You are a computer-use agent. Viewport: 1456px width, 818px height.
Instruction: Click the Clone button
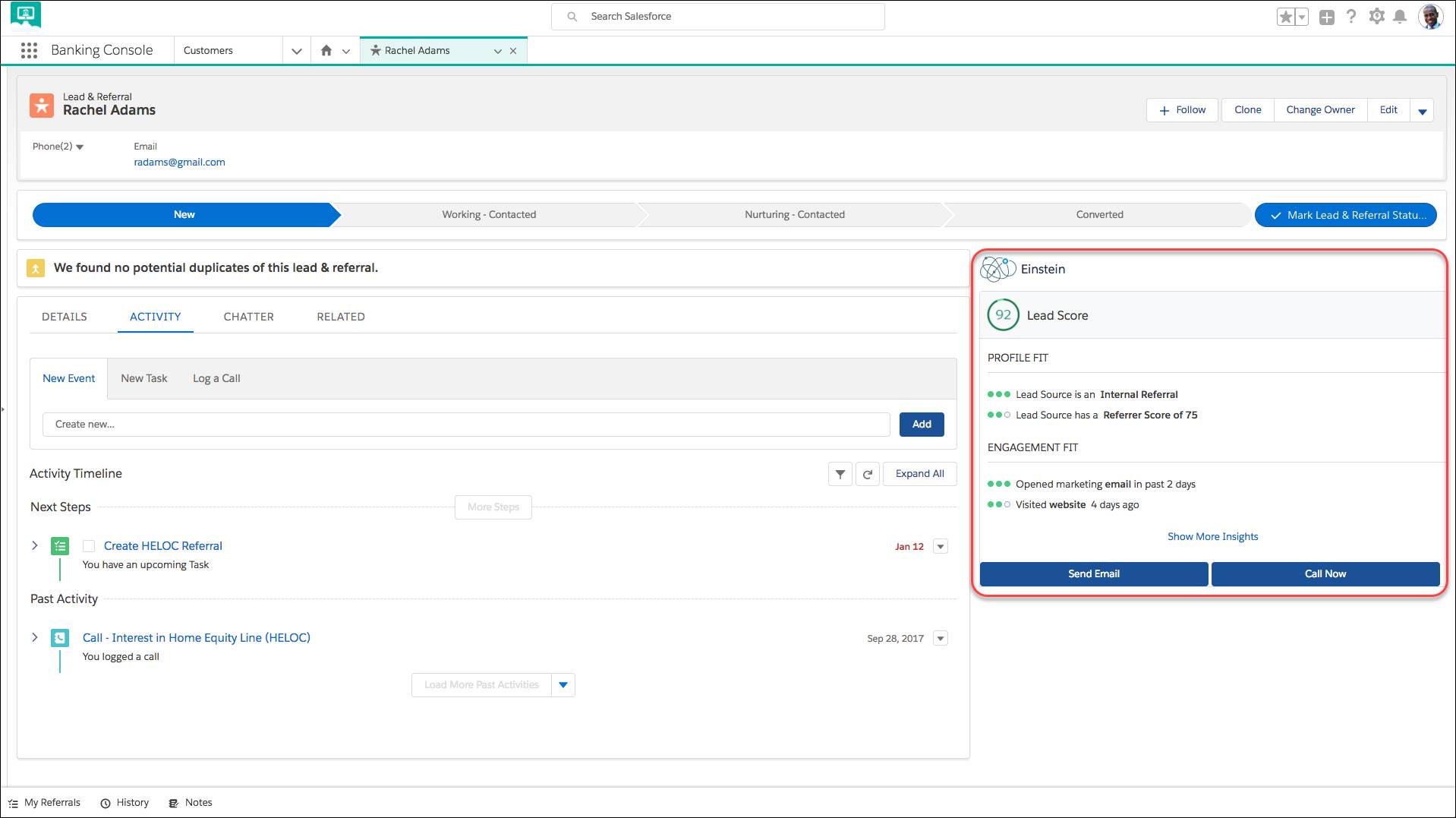1247,110
